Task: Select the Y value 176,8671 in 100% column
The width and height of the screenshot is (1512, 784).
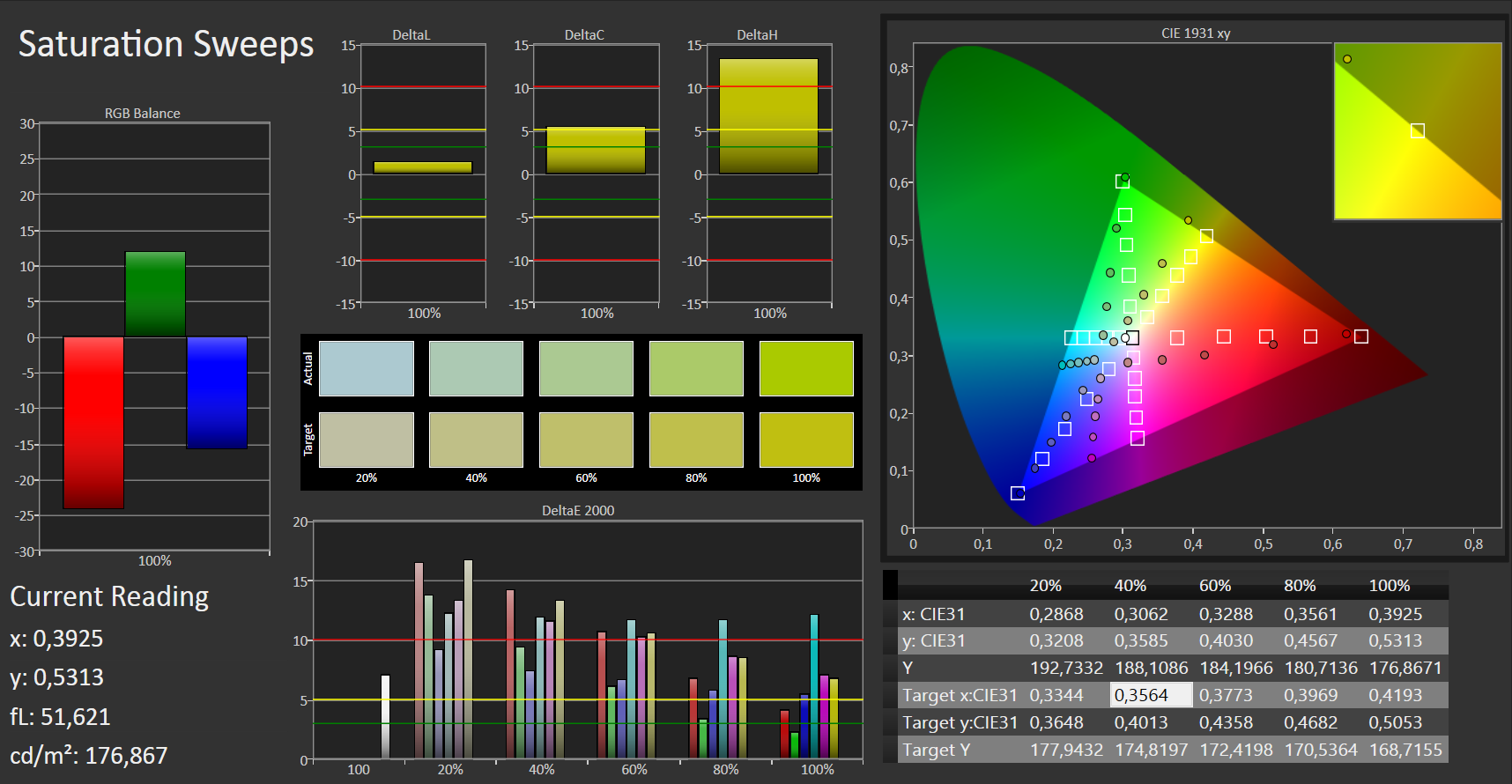Action: [x=1405, y=668]
